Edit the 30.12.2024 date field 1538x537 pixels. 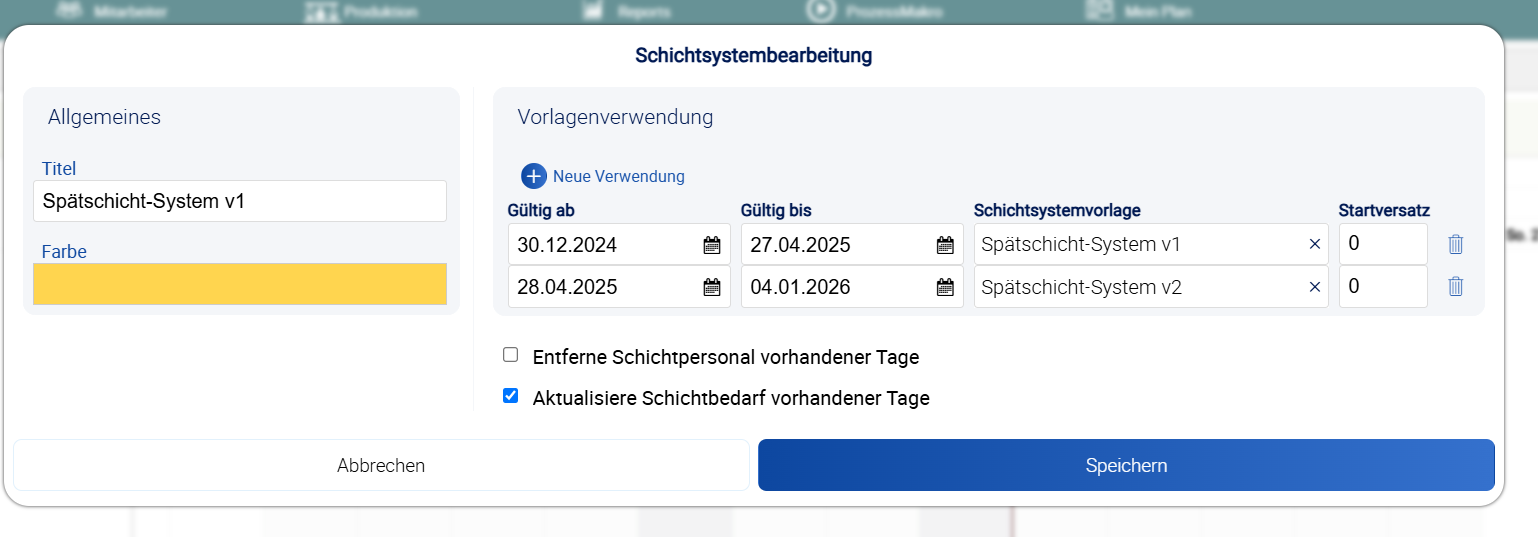[x=619, y=244]
